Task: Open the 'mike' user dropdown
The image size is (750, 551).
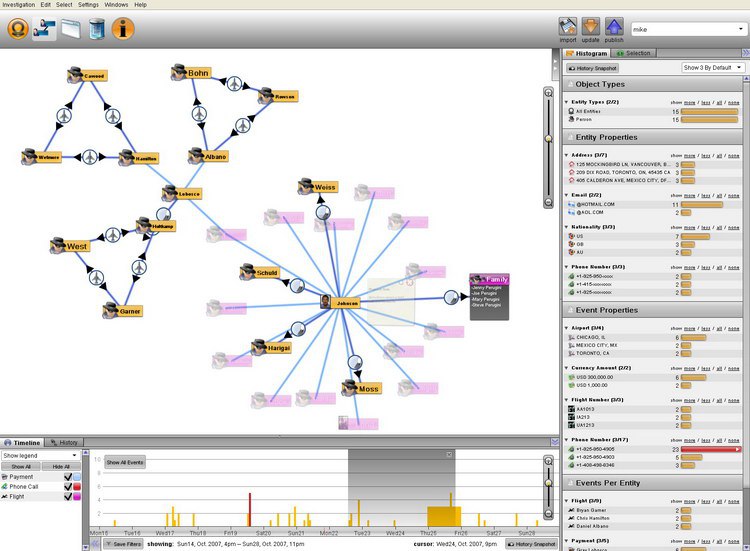Action: 686,30
